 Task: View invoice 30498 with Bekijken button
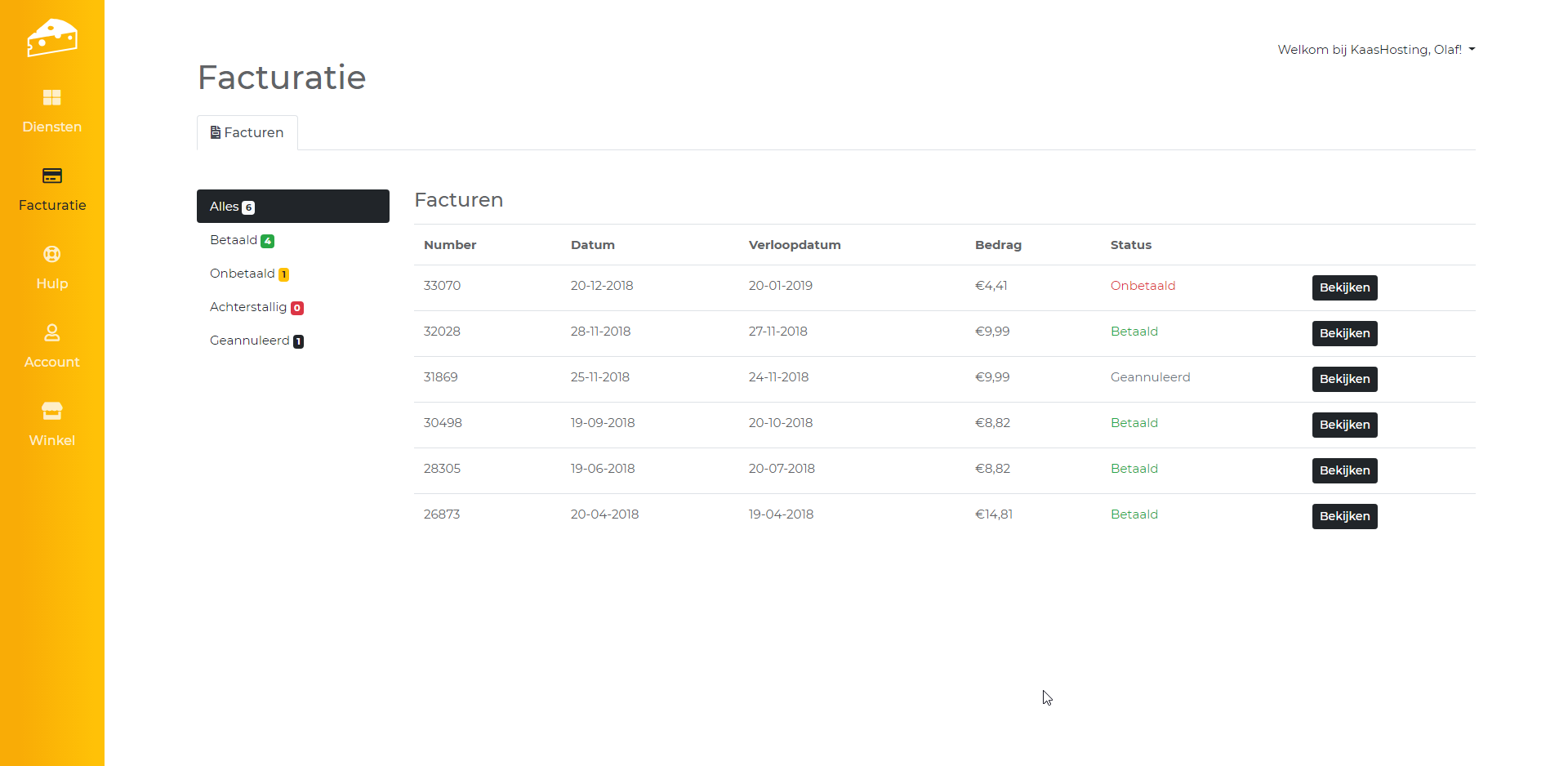click(x=1344, y=425)
